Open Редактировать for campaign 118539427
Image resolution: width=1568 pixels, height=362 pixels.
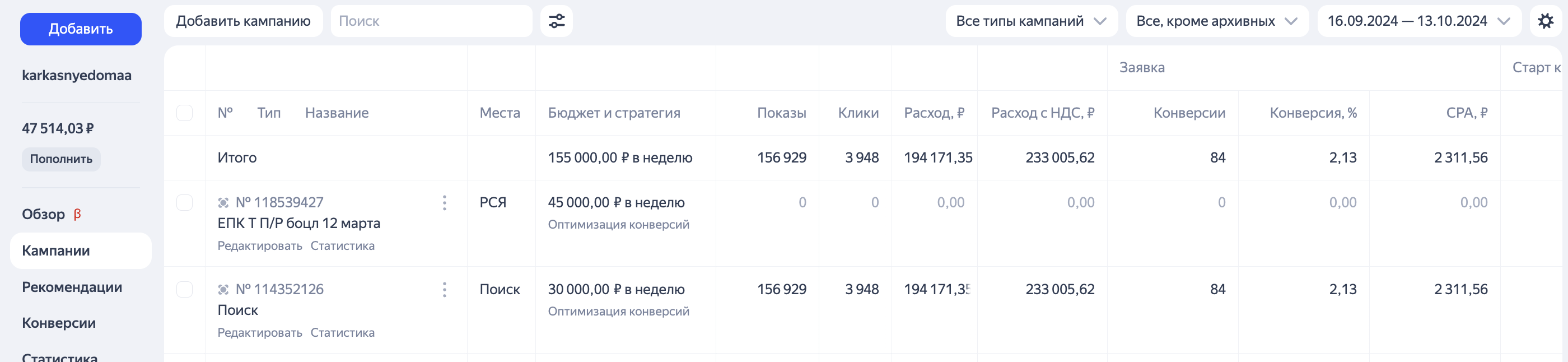tap(259, 245)
